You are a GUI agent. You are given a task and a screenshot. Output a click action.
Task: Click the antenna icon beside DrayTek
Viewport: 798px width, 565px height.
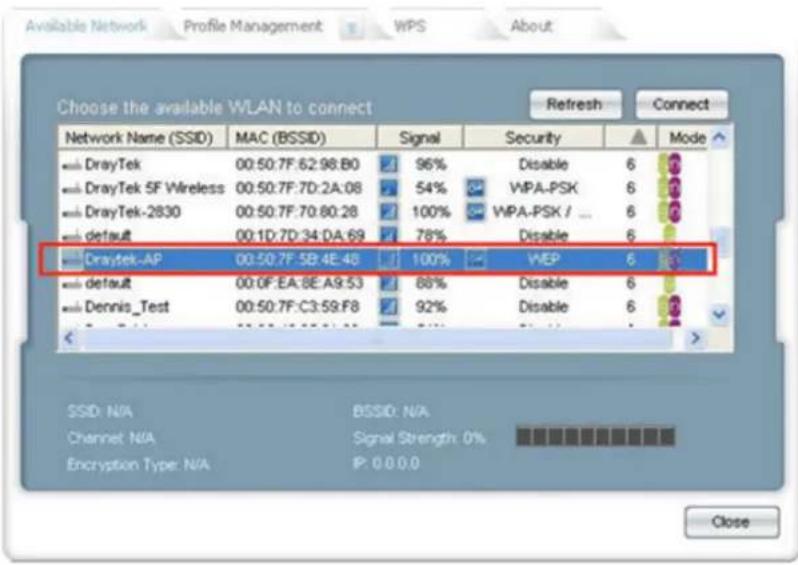[x=71, y=165]
